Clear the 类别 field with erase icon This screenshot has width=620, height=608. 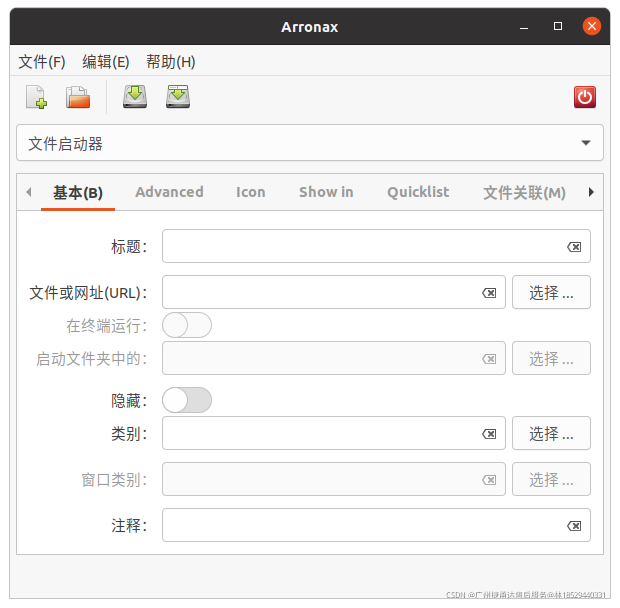pos(489,434)
